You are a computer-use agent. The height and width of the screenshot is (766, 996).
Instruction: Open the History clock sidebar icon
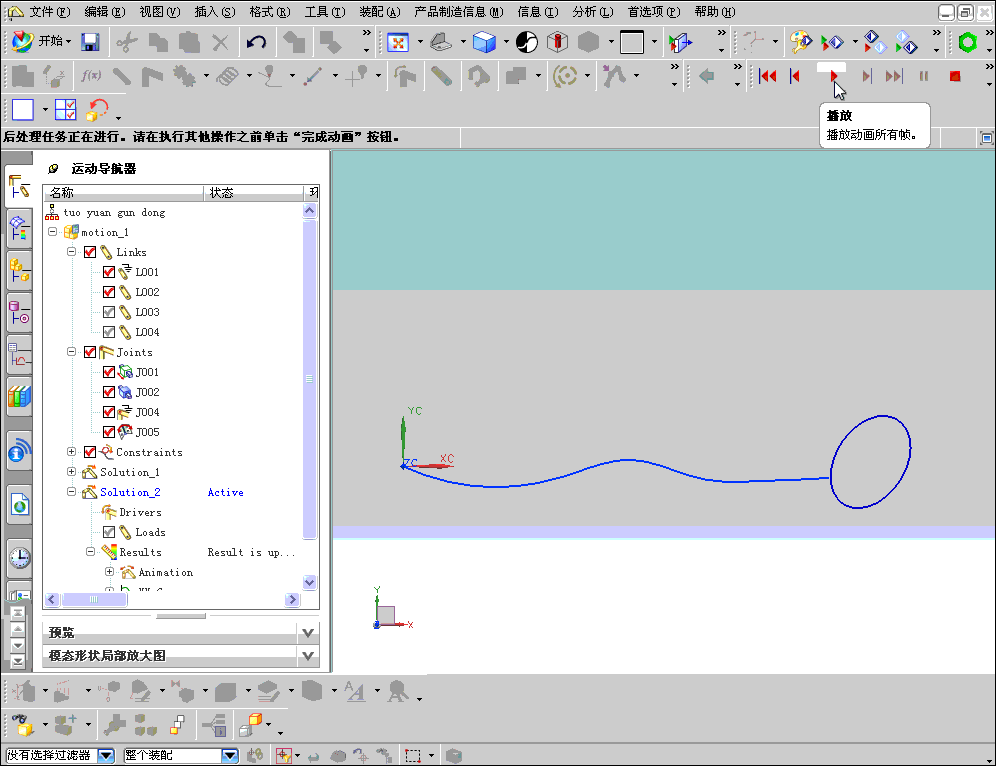pyautogui.click(x=19, y=557)
